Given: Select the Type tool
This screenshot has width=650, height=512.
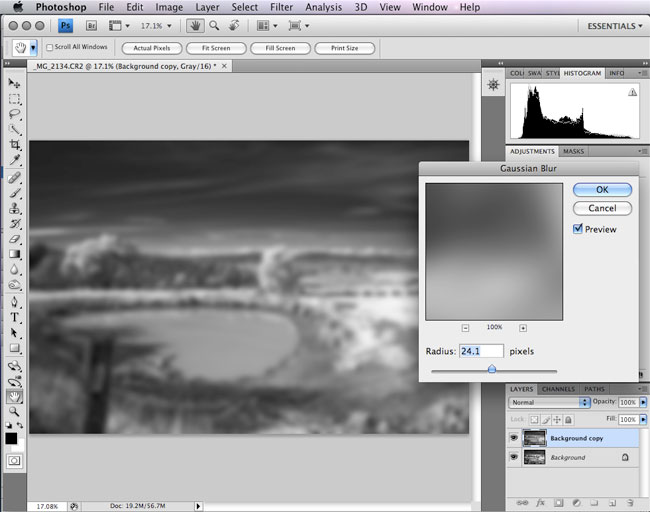Looking at the screenshot, I should point(15,317).
